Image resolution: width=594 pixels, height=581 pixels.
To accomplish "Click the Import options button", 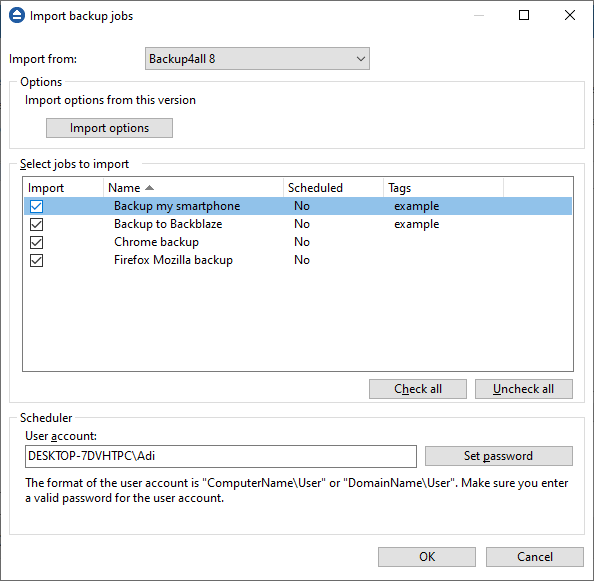I will point(109,128).
